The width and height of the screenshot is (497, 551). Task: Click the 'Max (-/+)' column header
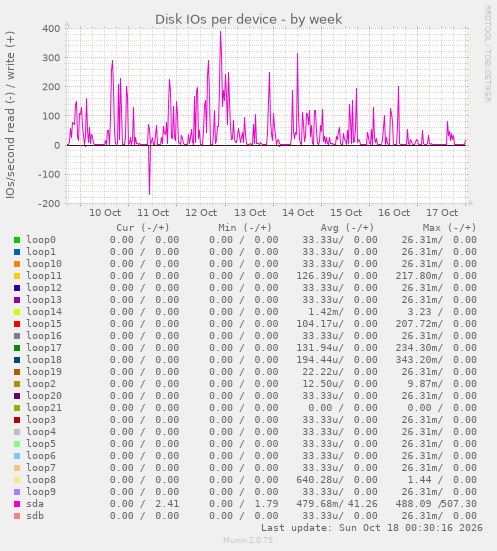coord(450,228)
